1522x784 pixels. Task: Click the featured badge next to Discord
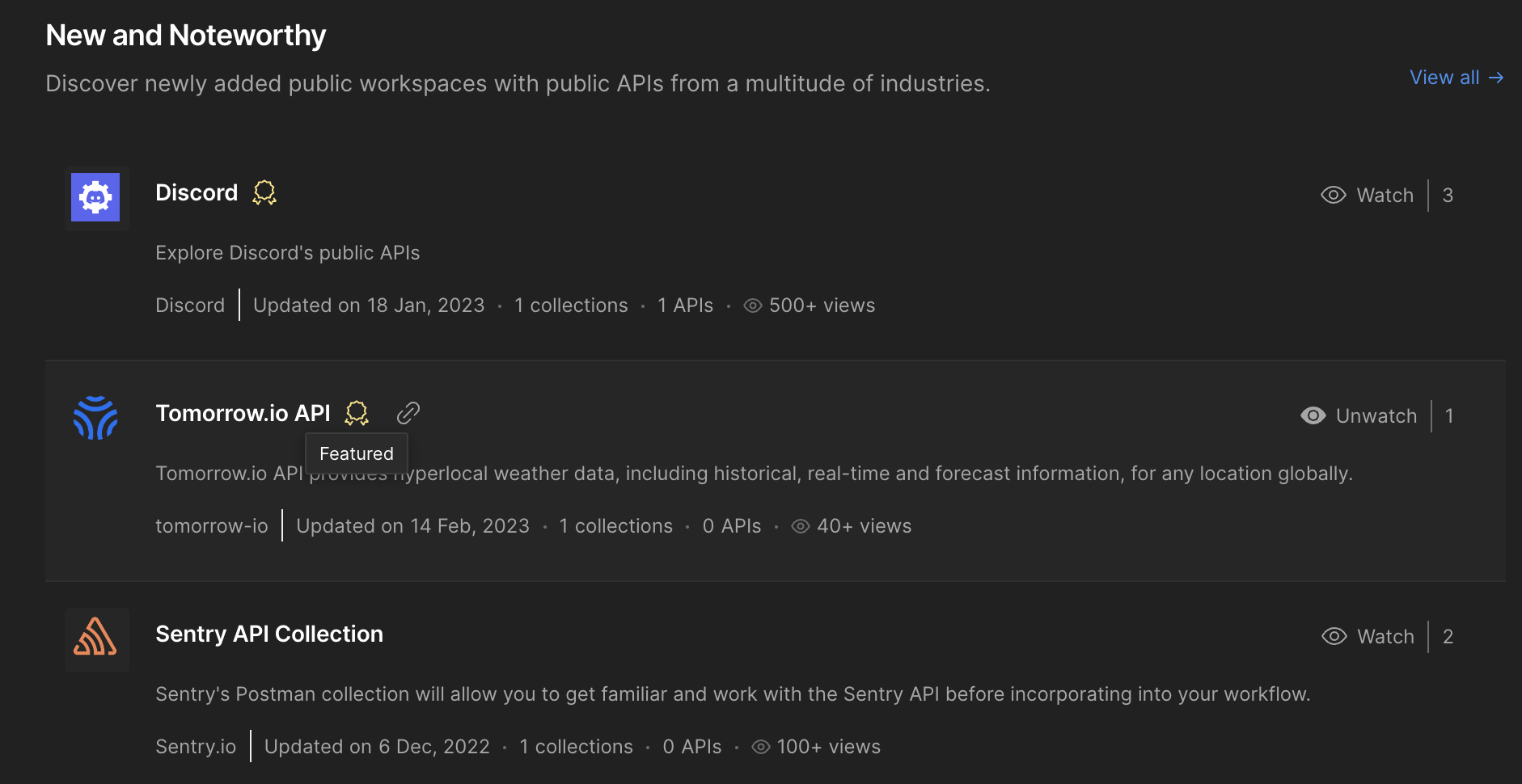coord(264,192)
